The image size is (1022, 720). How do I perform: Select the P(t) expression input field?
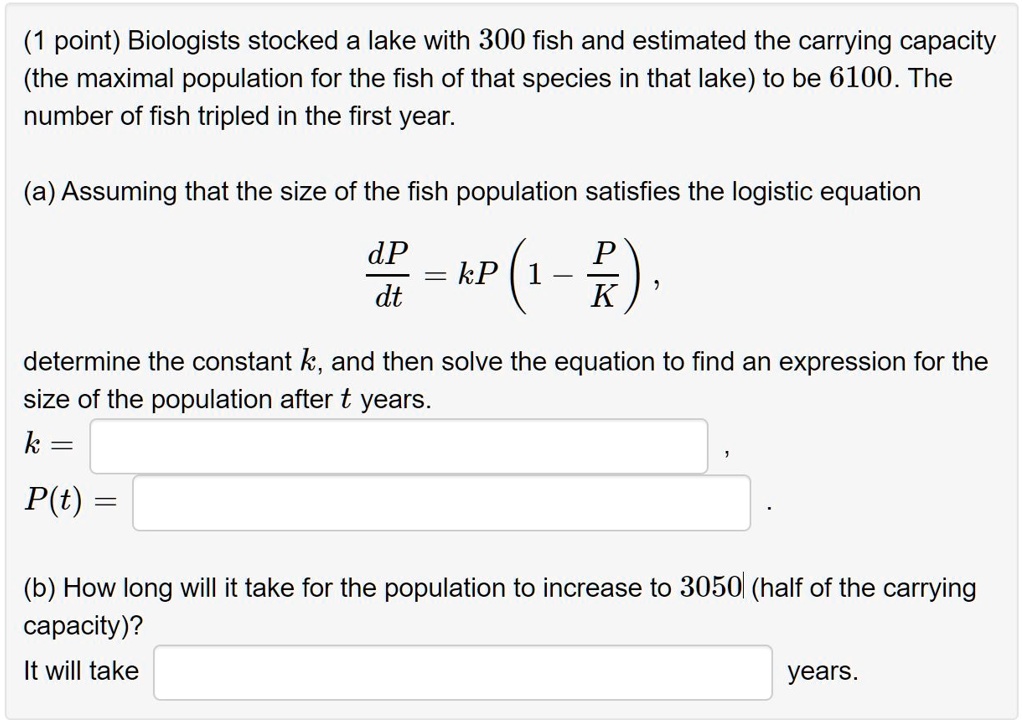(x=440, y=504)
